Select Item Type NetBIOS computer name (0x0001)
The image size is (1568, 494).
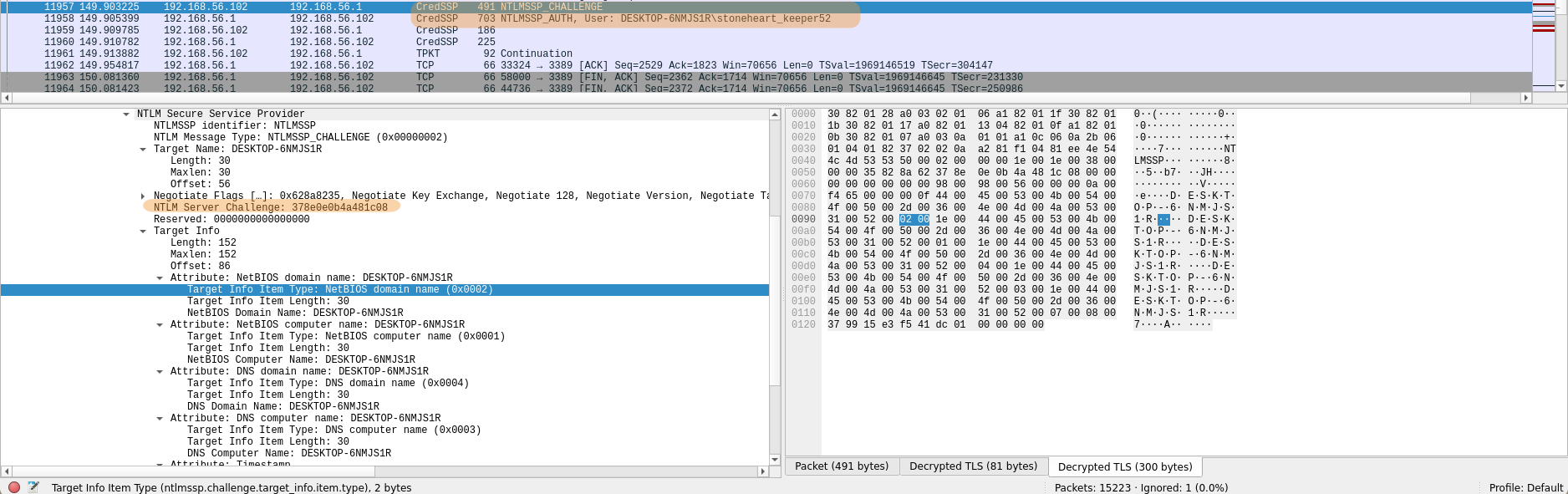[346, 337]
